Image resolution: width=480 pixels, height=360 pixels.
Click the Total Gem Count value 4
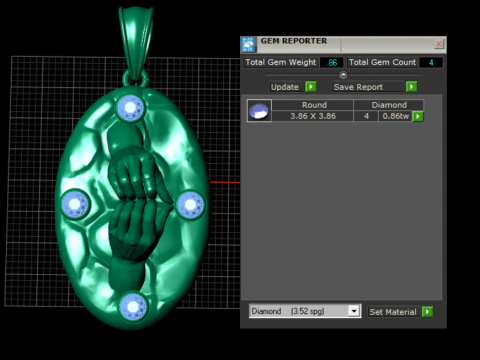(431, 62)
